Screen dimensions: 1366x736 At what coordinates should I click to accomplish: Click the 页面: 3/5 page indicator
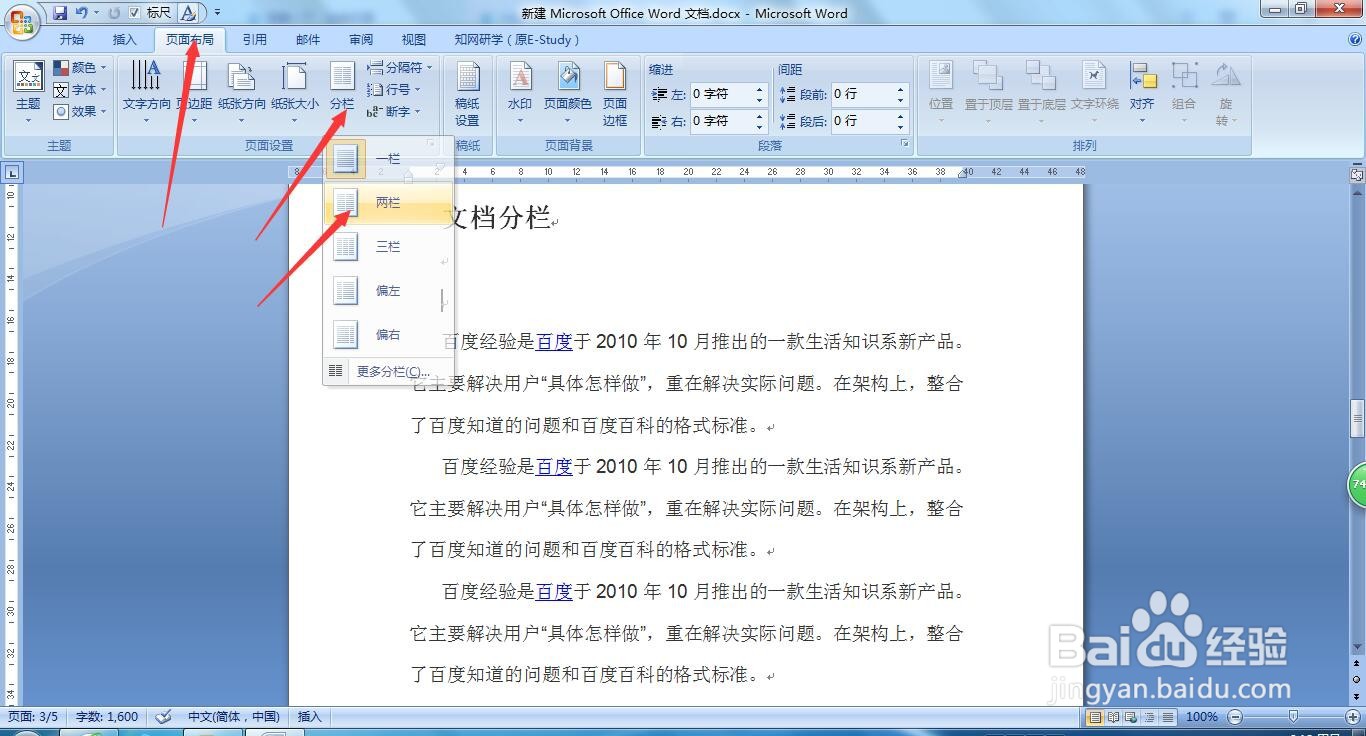[34, 716]
